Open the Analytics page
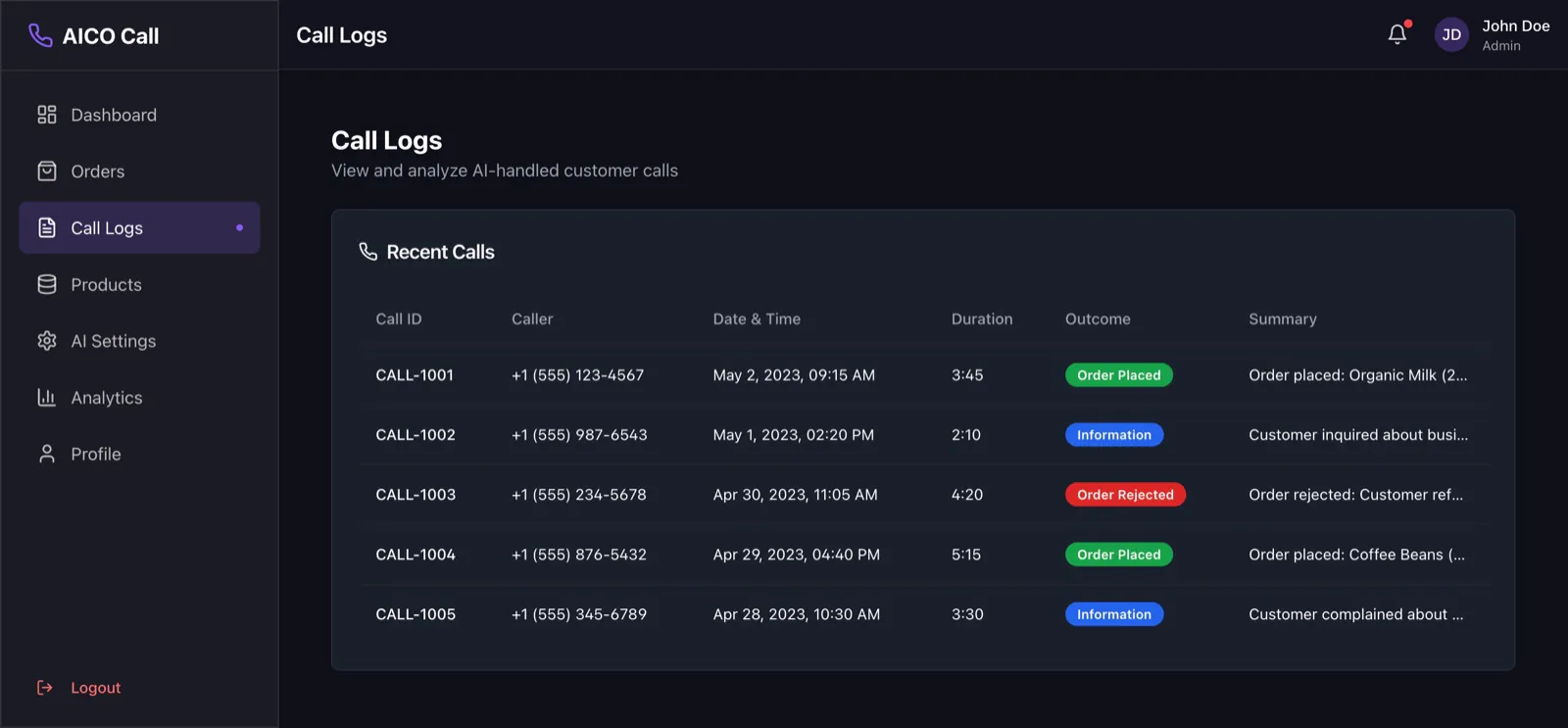This screenshot has height=728, width=1568. 139,398
